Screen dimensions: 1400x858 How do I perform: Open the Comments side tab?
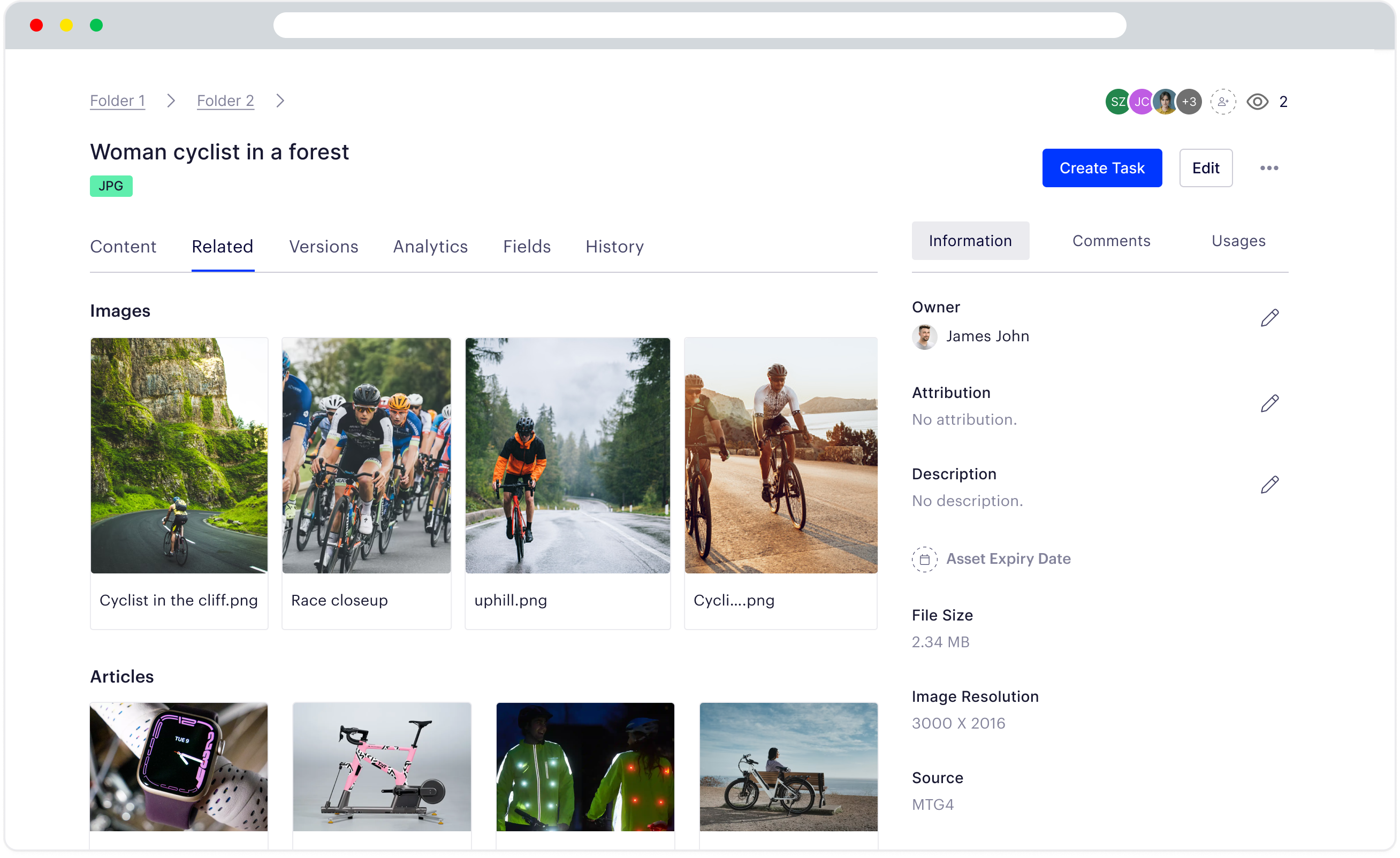1112,241
